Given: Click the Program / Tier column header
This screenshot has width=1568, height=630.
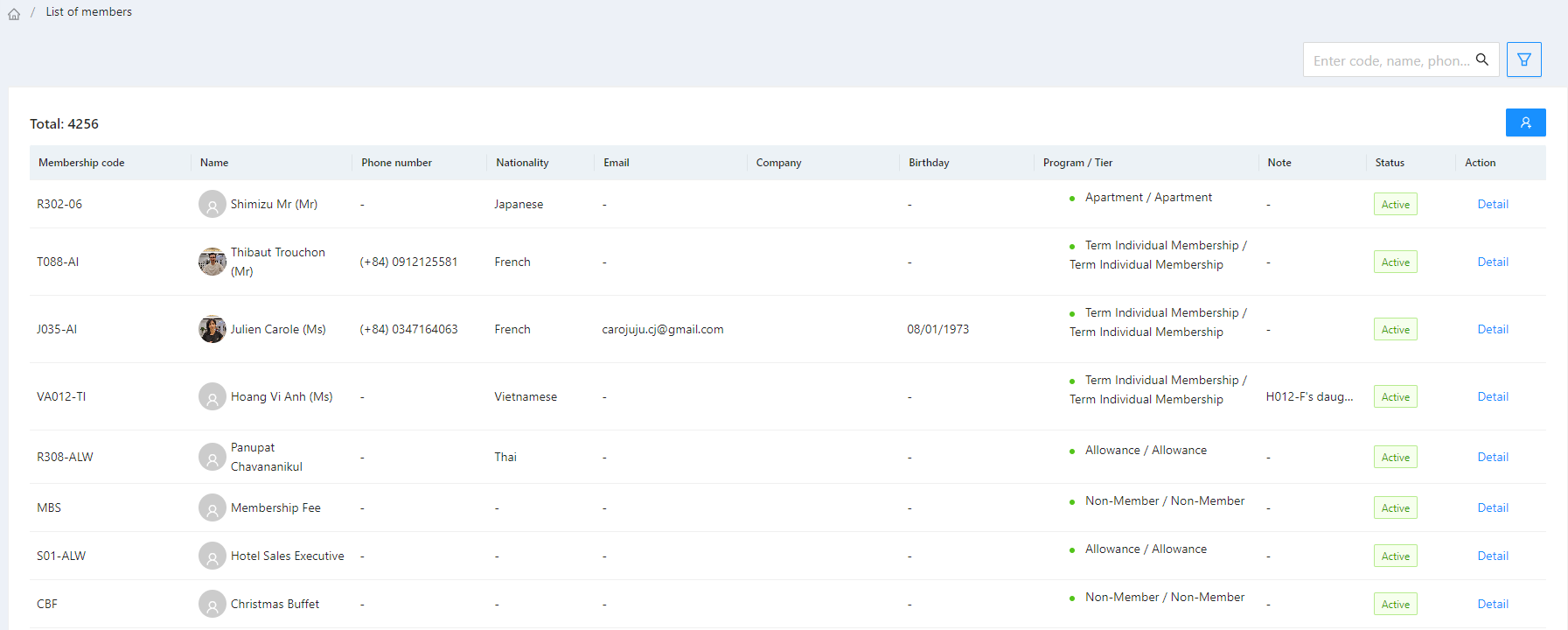Looking at the screenshot, I should [x=1077, y=163].
